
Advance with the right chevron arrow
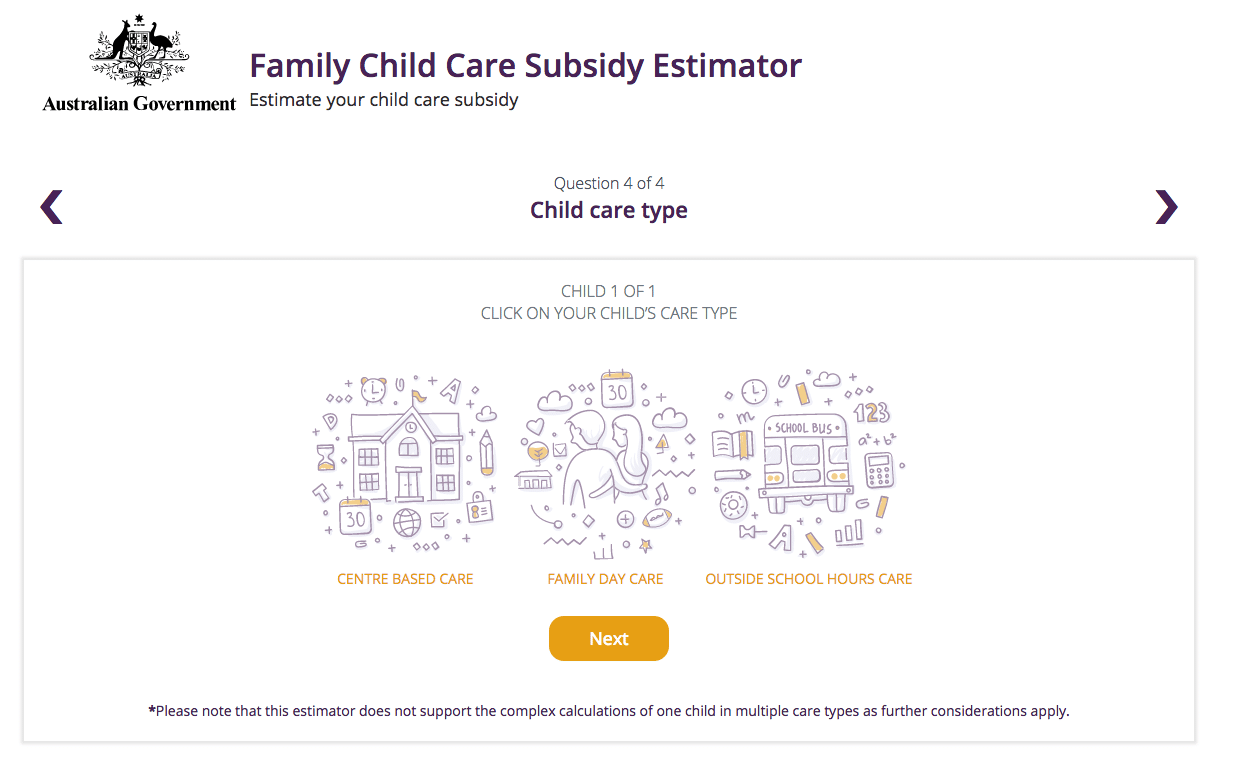1166,207
